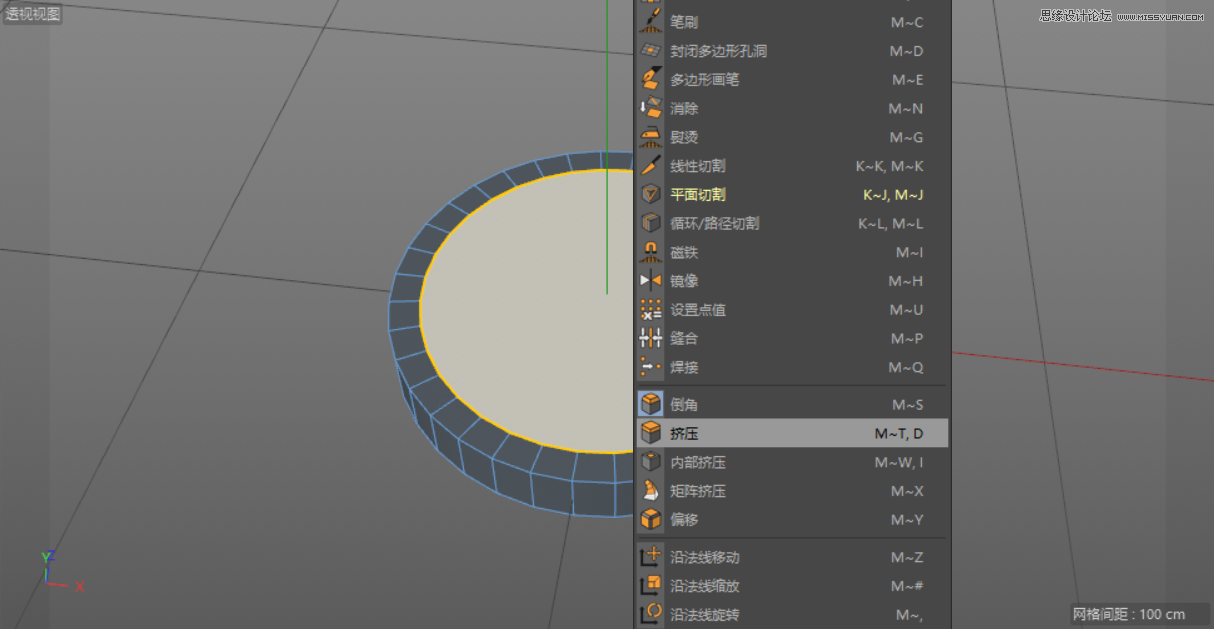
Task: Click the 矩阵挤压 Matrix Extrude icon
Action: (651, 491)
